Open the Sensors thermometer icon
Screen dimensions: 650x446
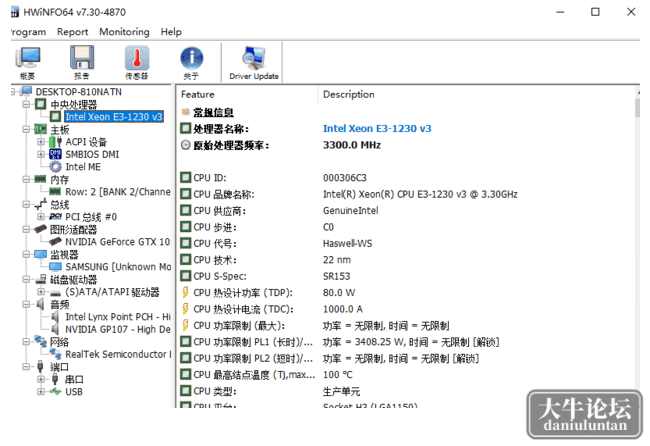[x=137, y=62]
